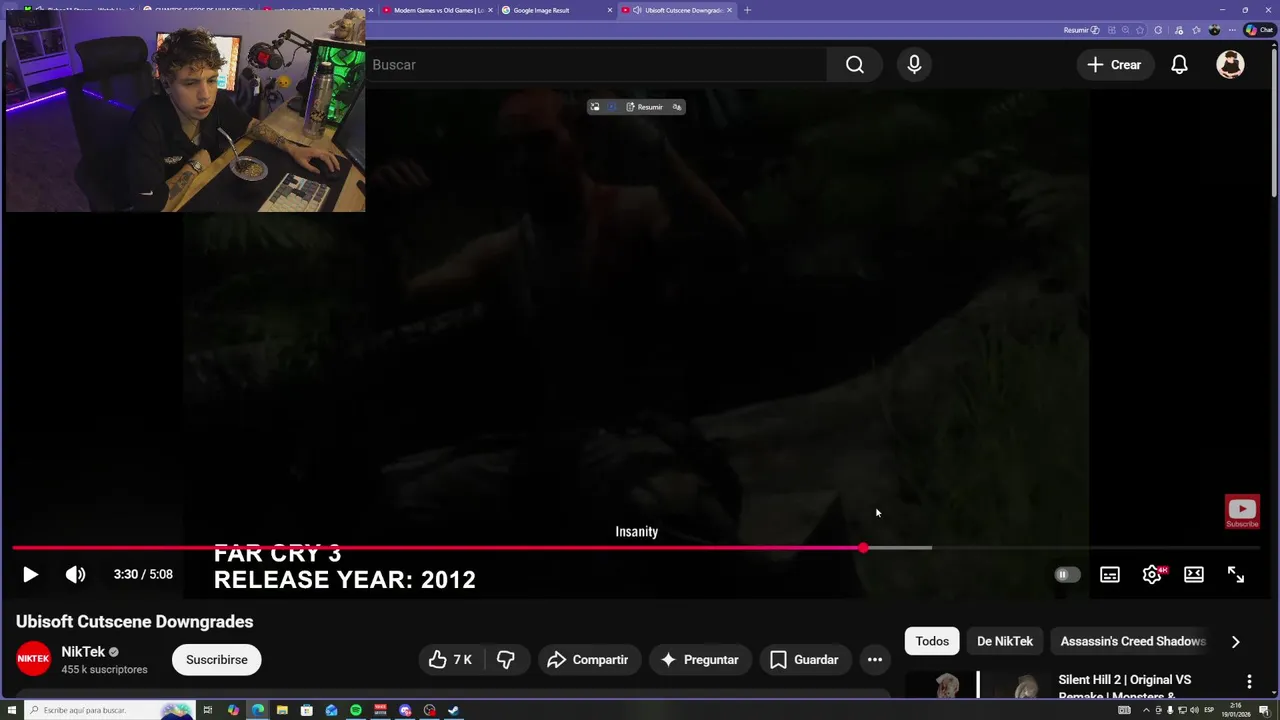Open player settings gear icon
This screenshot has width=1280, height=720.
1152,575
